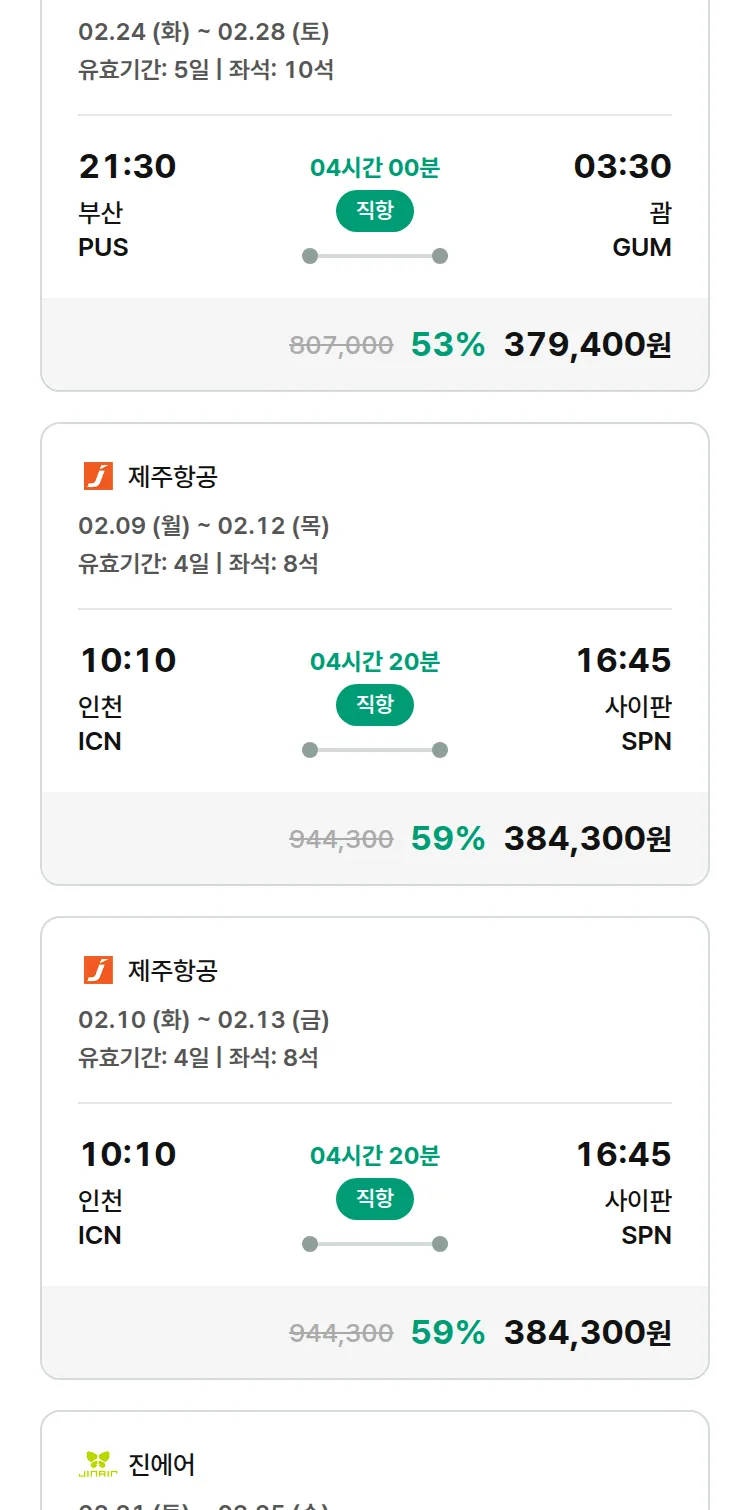
Task: Click the 02.10 (화) ~ 02.13 (금) date range
Action: [x=204, y=1020]
